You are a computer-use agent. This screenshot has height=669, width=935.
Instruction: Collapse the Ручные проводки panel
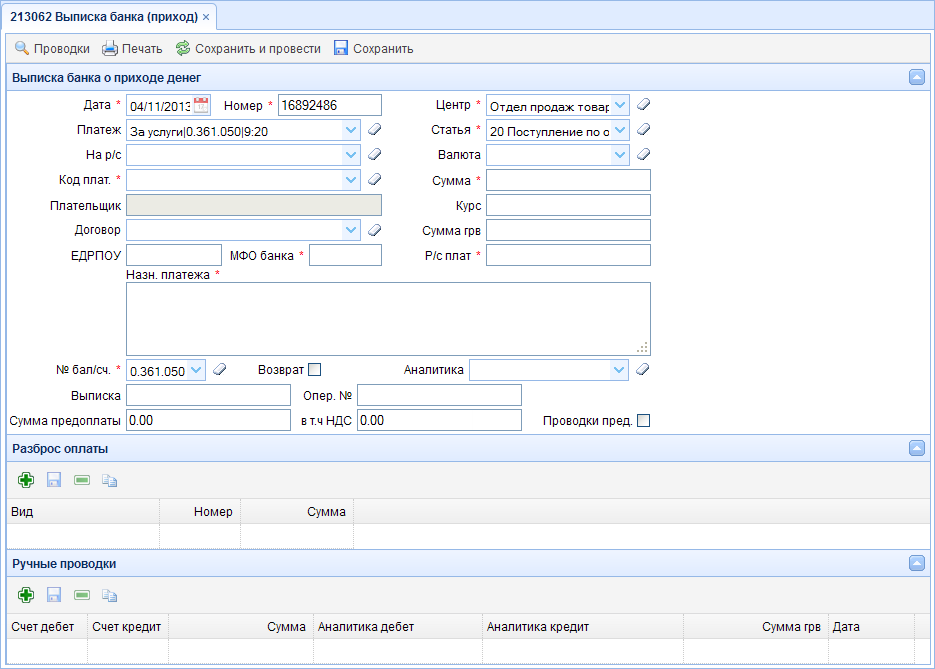(x=917, y=563)
